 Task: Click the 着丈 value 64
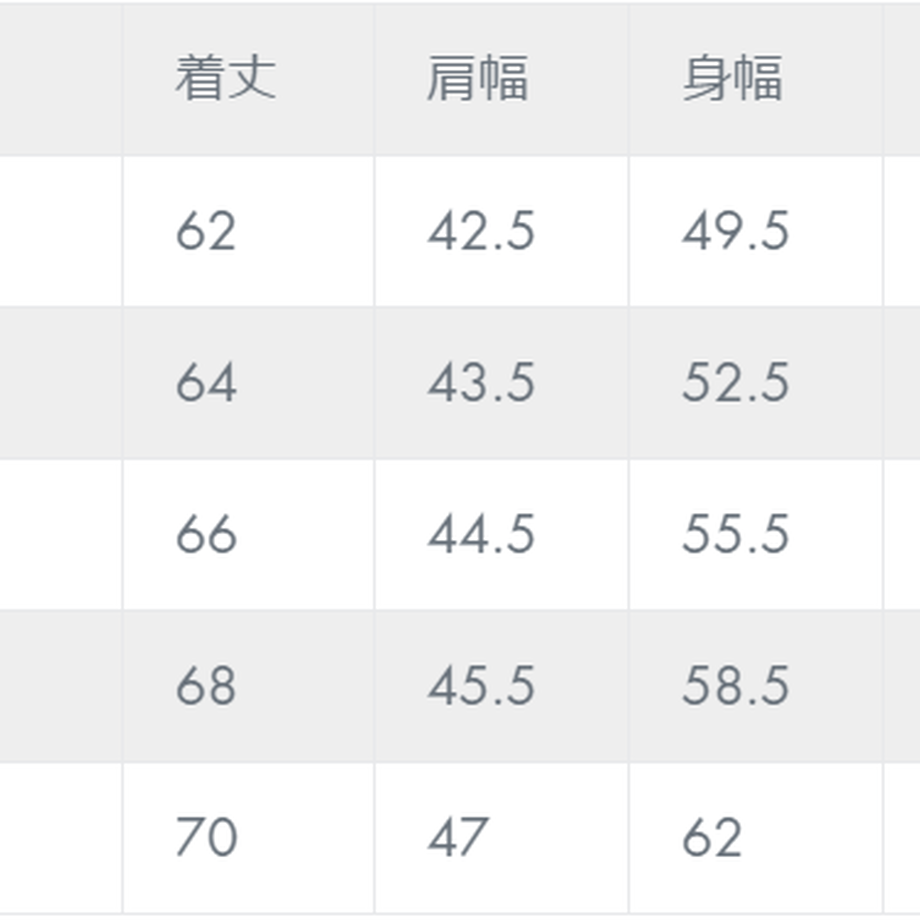coord(207,382)
